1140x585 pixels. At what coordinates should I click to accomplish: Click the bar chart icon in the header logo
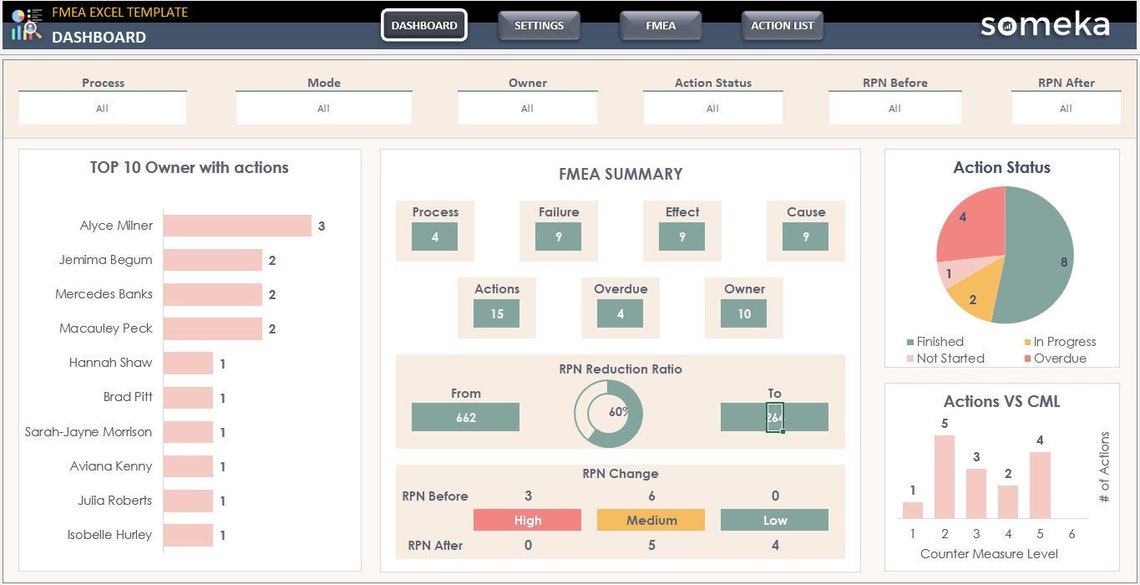click(x=17, y=33)
